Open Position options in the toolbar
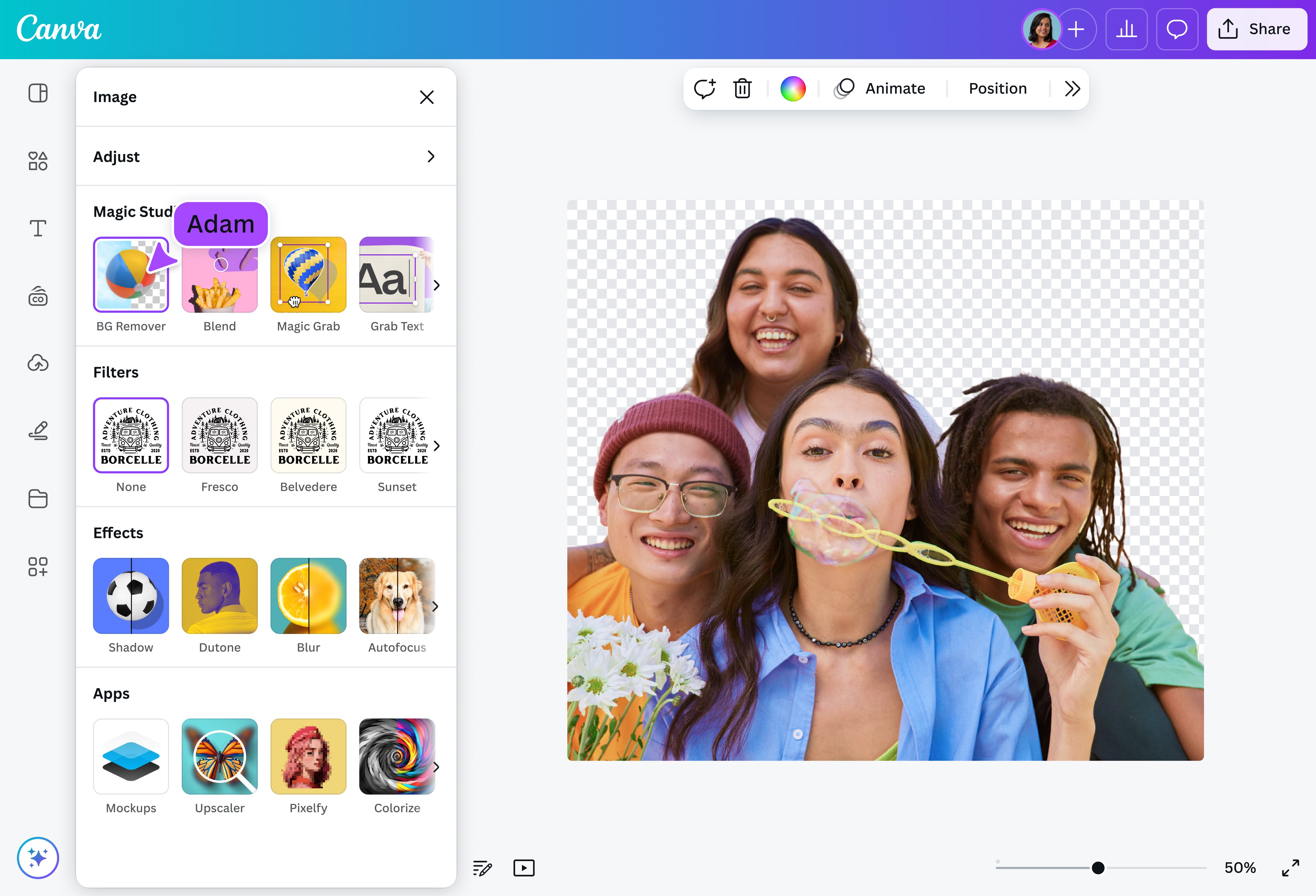The width and height of the screenshot is (1316, 896). [x=997, y=88]
